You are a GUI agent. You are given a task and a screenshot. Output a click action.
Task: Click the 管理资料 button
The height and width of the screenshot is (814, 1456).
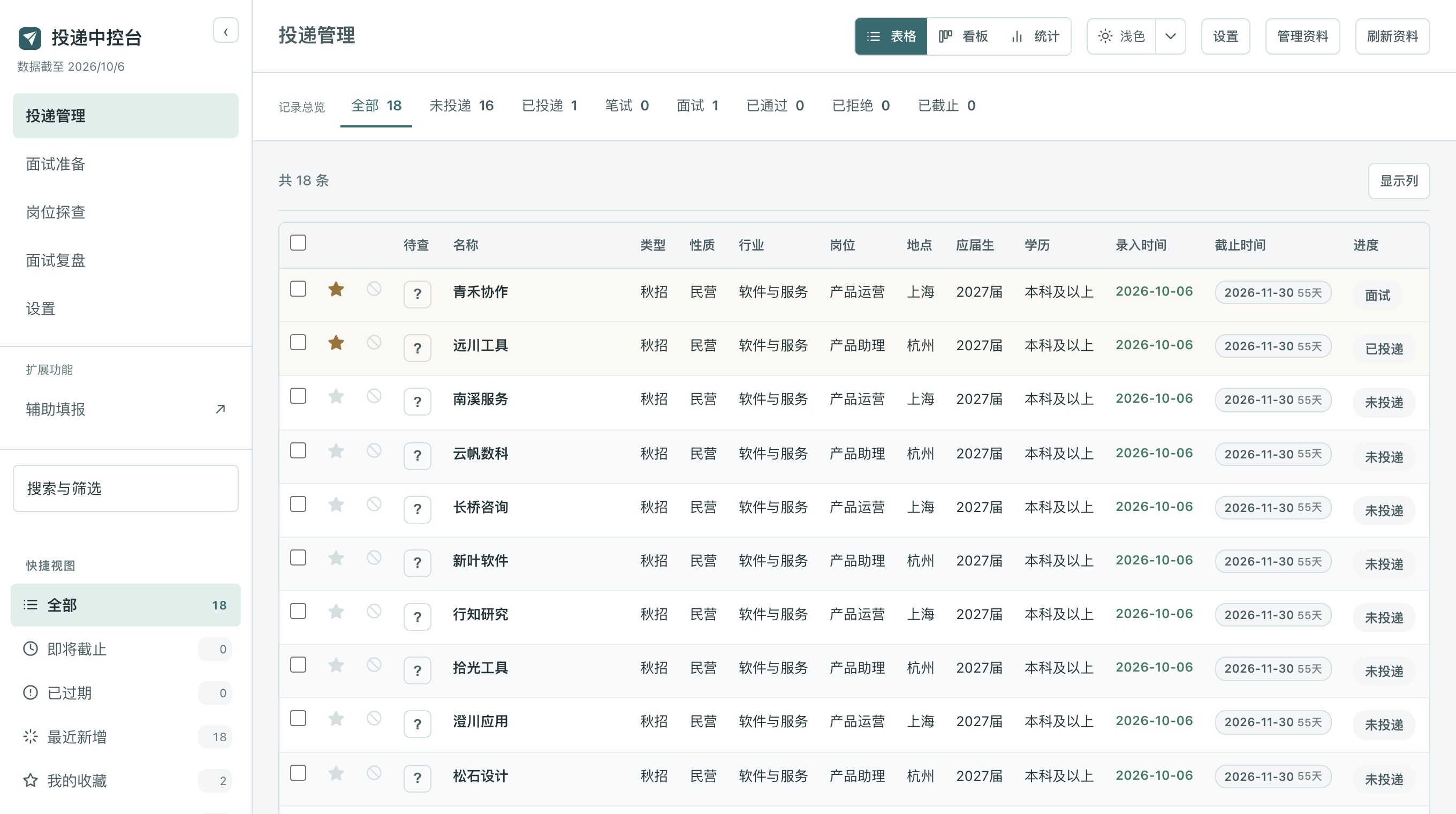coord(1302,37)
